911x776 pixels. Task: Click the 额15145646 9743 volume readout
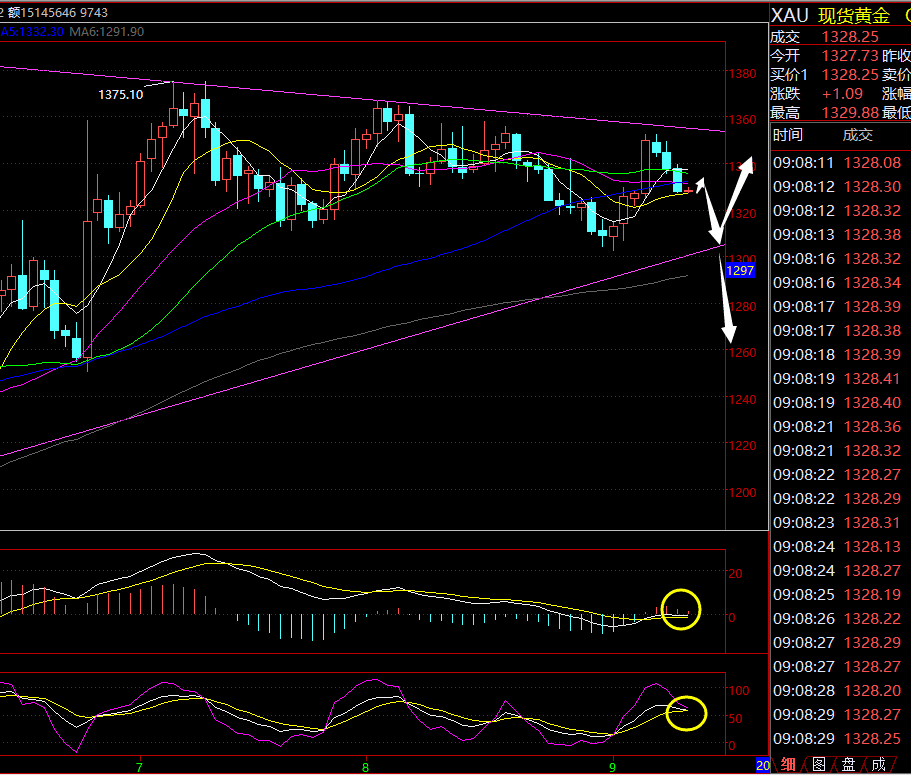58,13
